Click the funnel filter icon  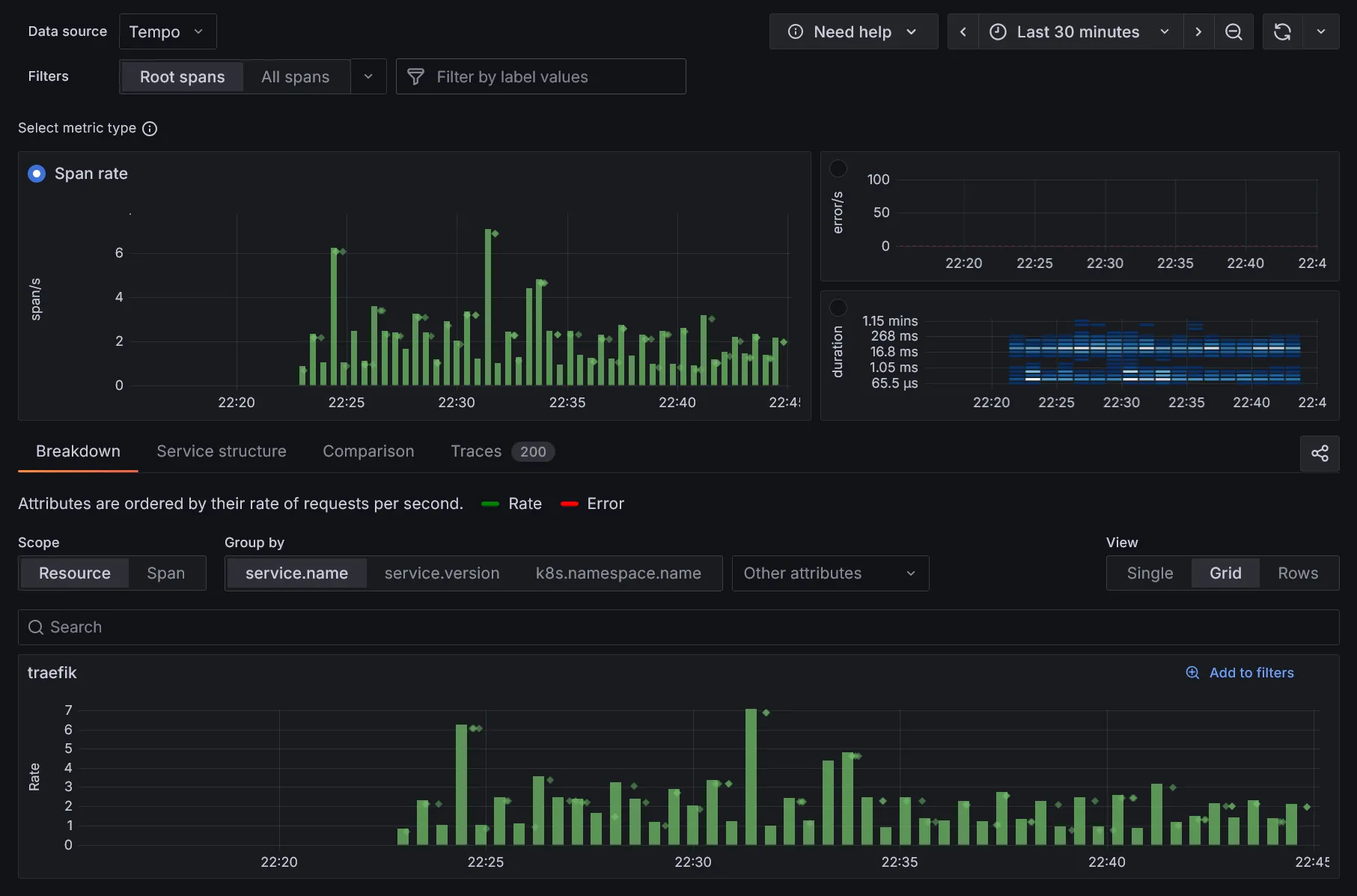[415, 76]
